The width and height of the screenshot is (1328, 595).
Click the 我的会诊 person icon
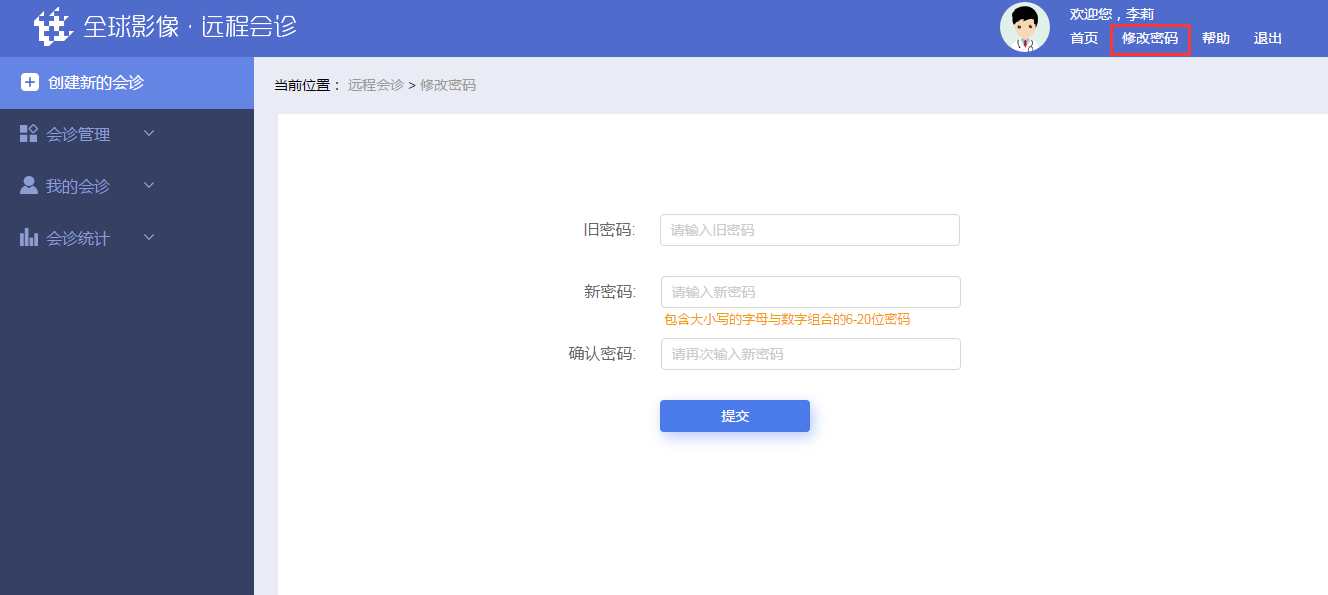[x=29, y=186]
